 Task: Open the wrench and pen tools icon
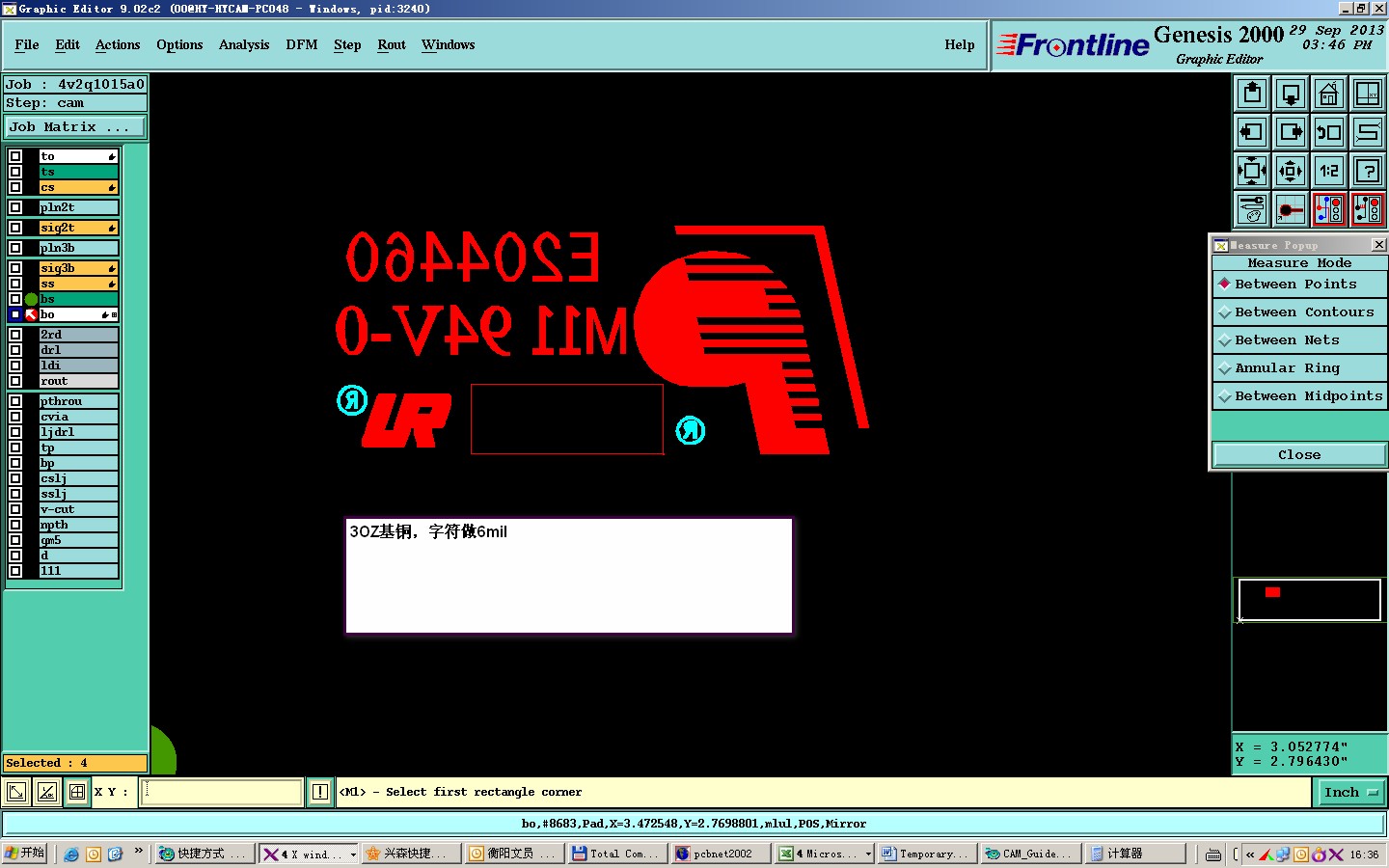tap(1252, 209)
